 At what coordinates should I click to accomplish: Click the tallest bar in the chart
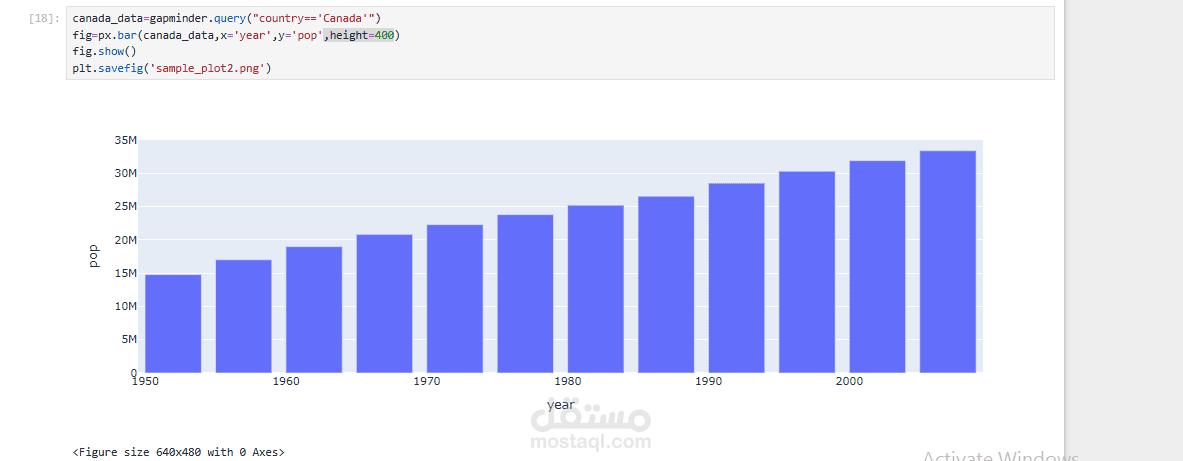tap(948, 262)
